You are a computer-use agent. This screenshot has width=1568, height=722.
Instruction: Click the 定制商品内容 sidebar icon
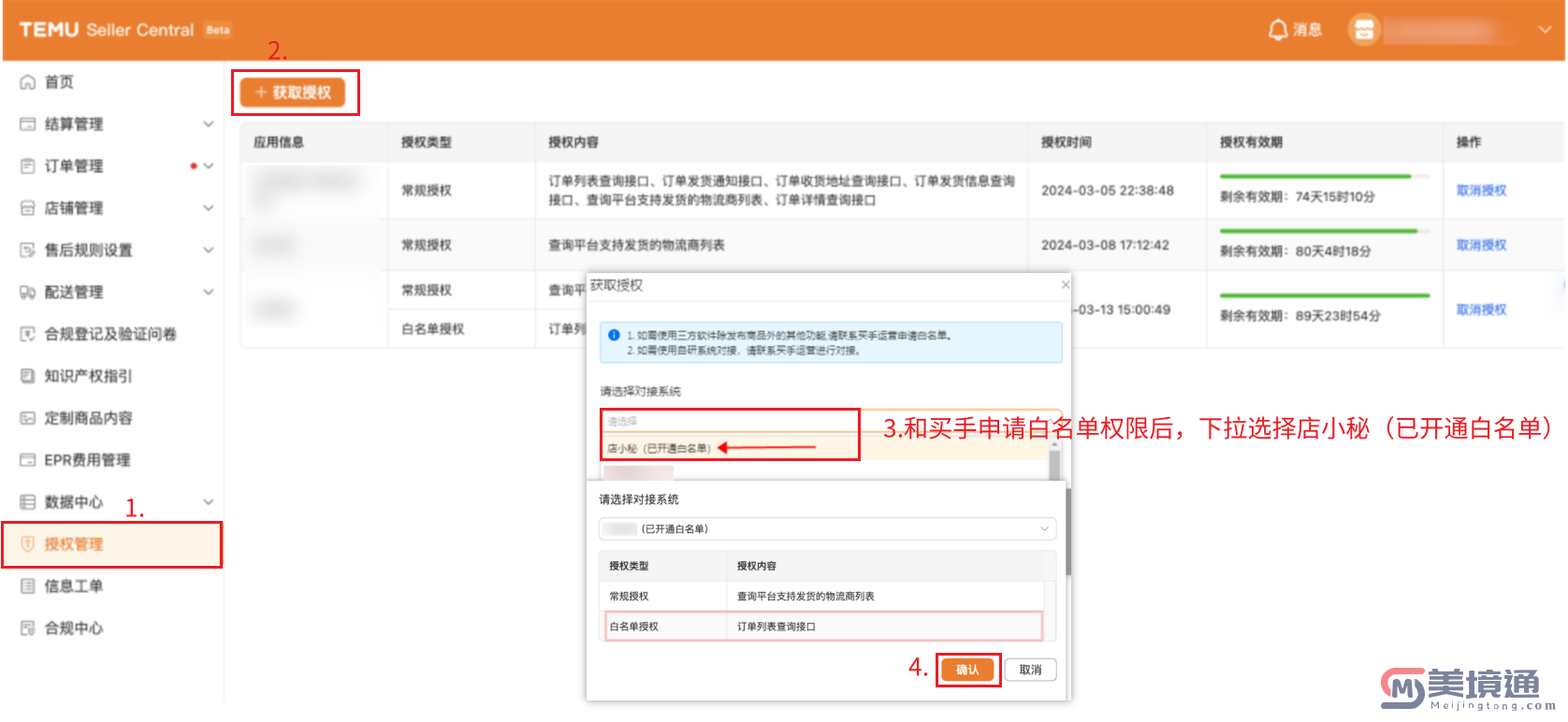pyautogui.click(x=28, y=418)
